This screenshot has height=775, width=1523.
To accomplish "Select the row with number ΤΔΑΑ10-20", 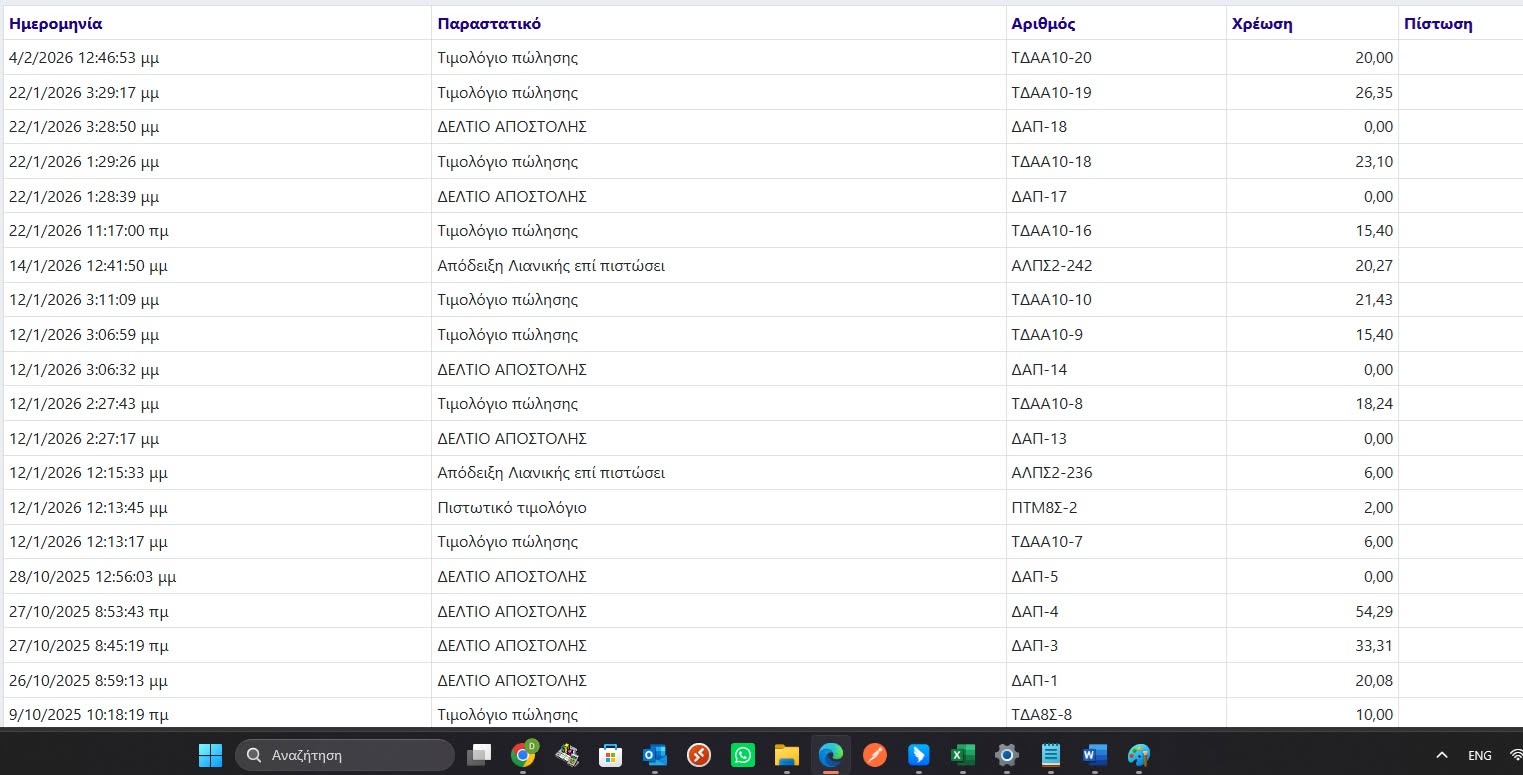I will pos(761,58).
